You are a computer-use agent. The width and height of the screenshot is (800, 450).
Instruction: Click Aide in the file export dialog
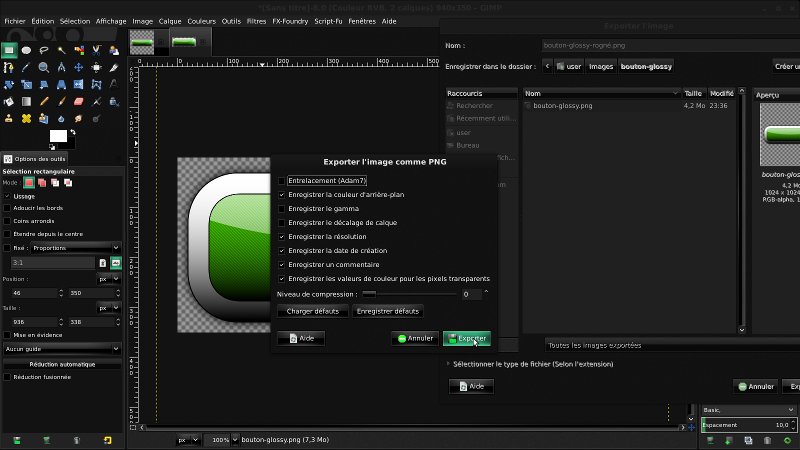tap(471, 386)
